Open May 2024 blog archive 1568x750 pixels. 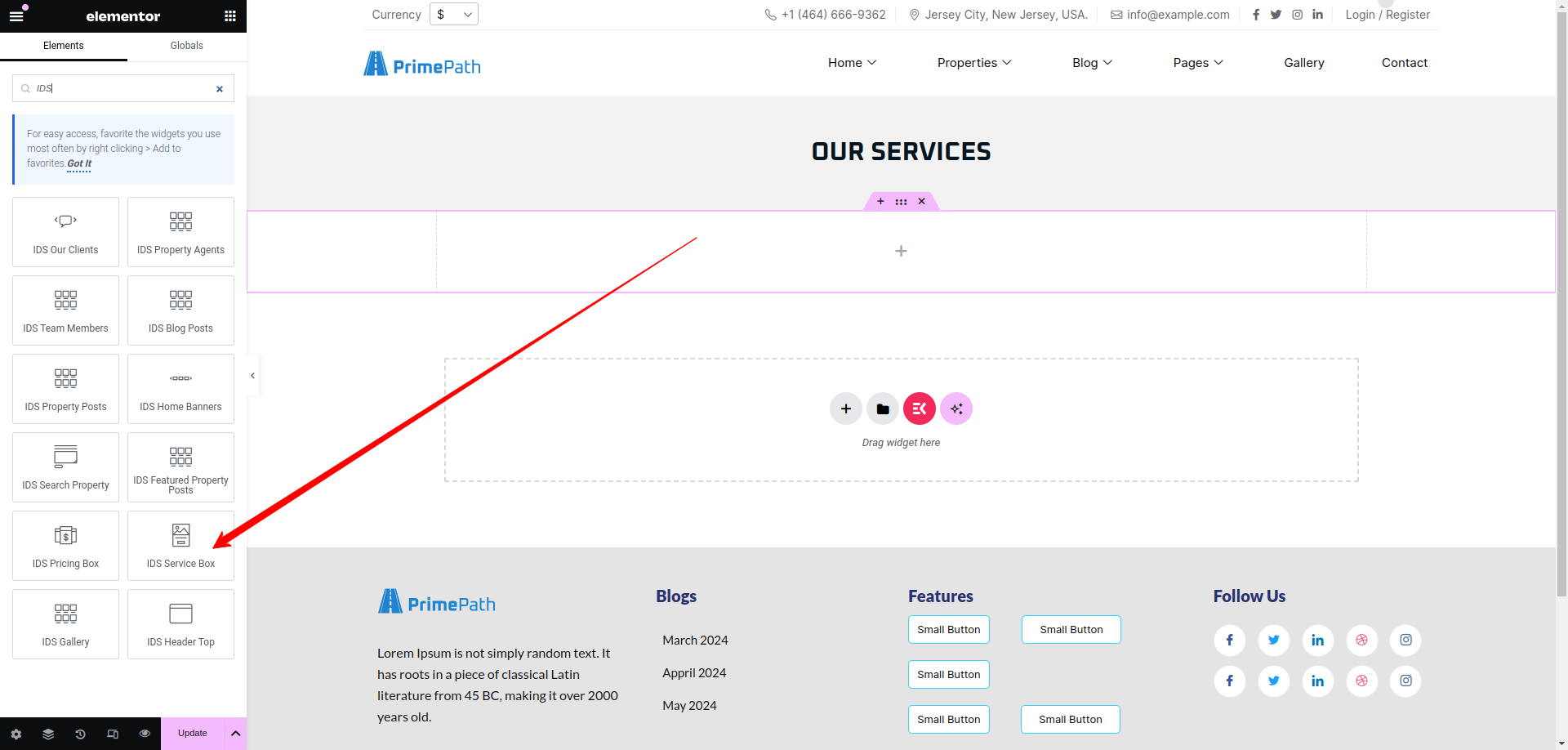[x=689, y=706]
